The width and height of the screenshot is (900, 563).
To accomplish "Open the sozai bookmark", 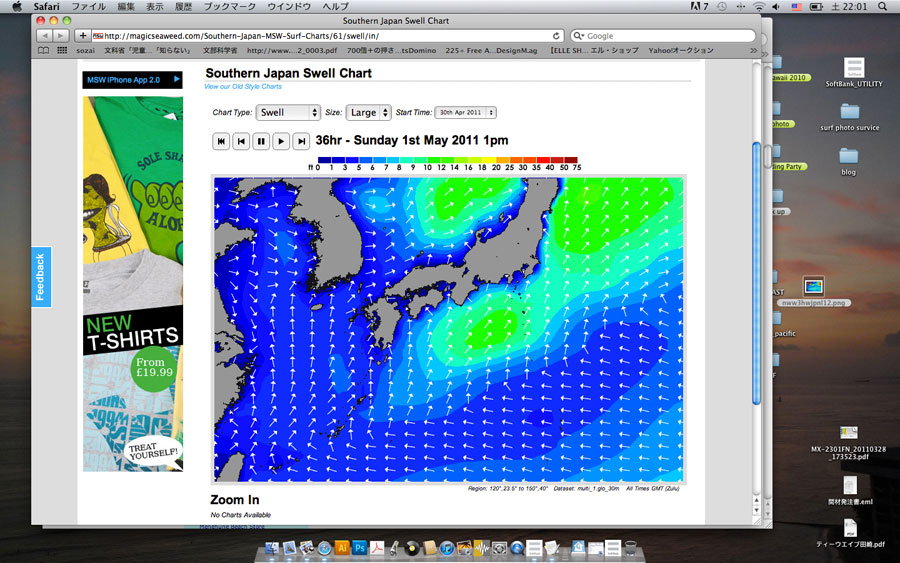I will [x=86, y=51].
